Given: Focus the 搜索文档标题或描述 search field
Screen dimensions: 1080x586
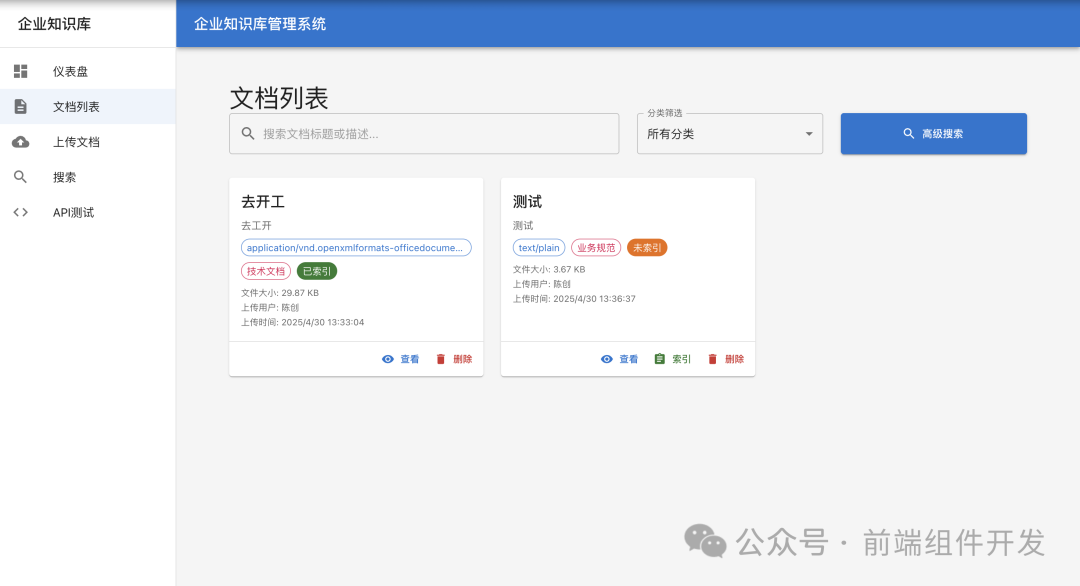Looking at the screenshot, I should pos(424,134).
